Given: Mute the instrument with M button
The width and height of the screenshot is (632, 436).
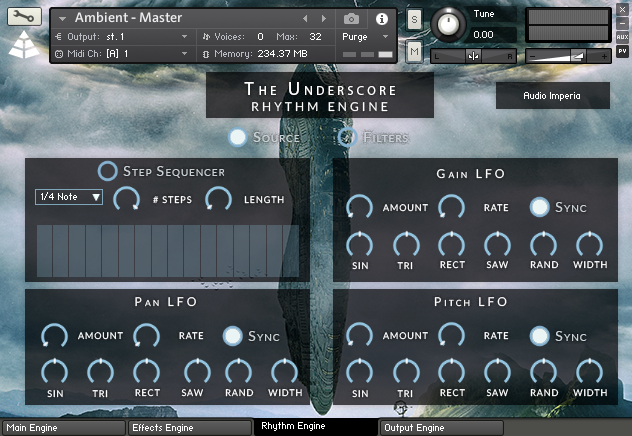Looking at the screenshot, I should click(x=414, y=51).
